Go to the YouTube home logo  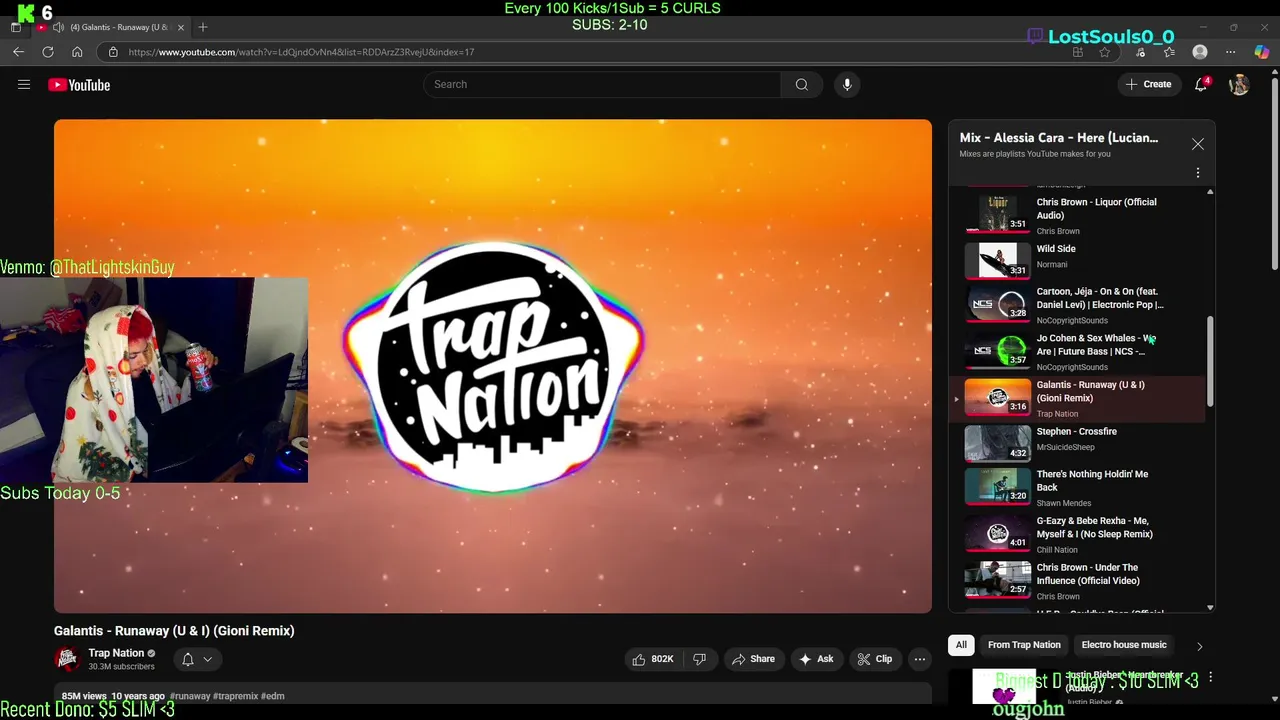[79, 85]
